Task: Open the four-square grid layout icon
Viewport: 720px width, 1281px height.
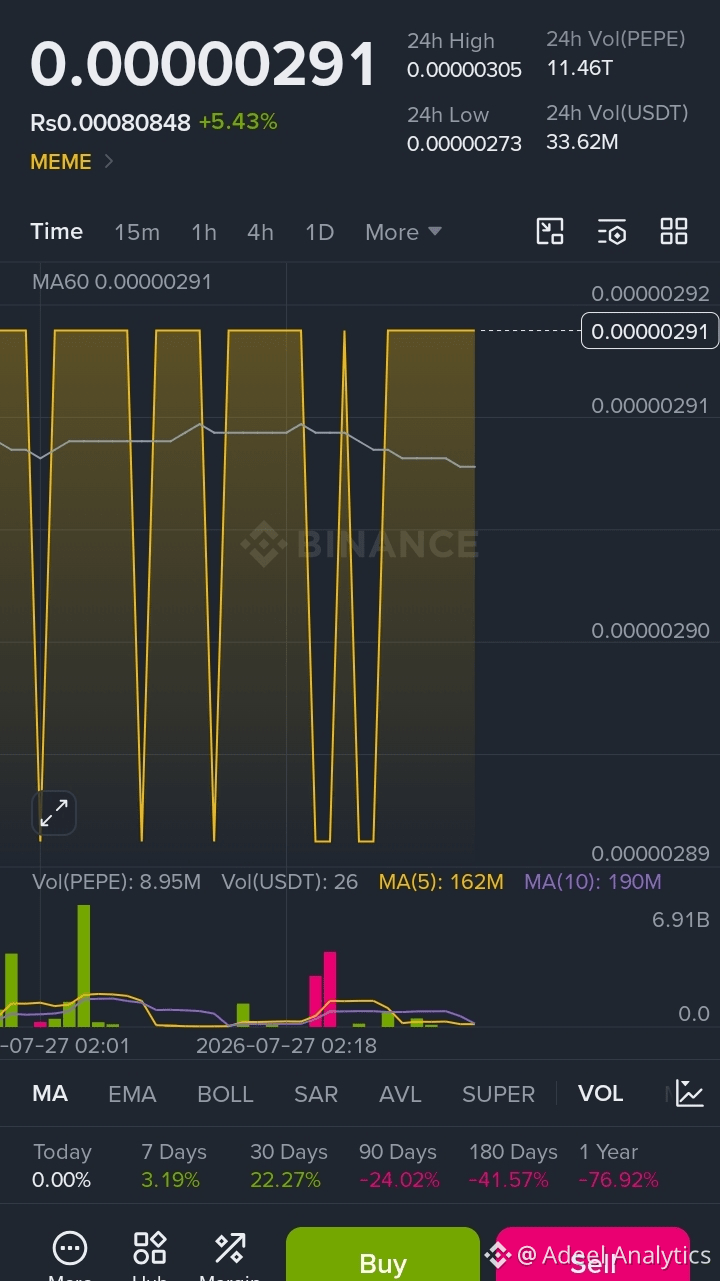Action: coord(674,232)
